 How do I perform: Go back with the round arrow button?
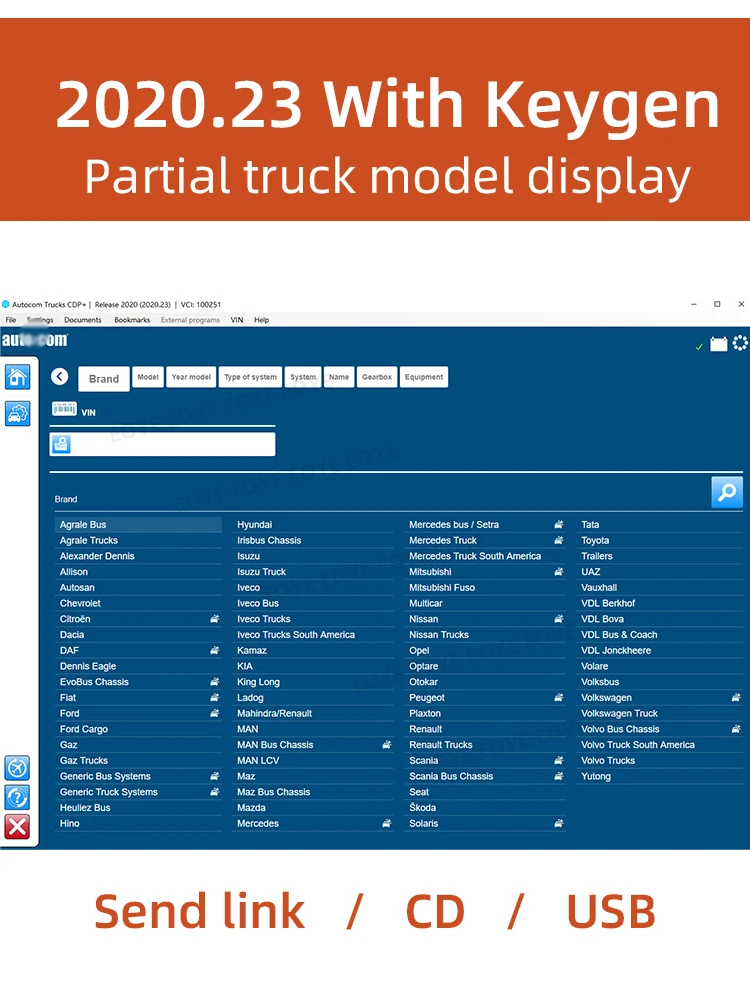tap(60, 376)
